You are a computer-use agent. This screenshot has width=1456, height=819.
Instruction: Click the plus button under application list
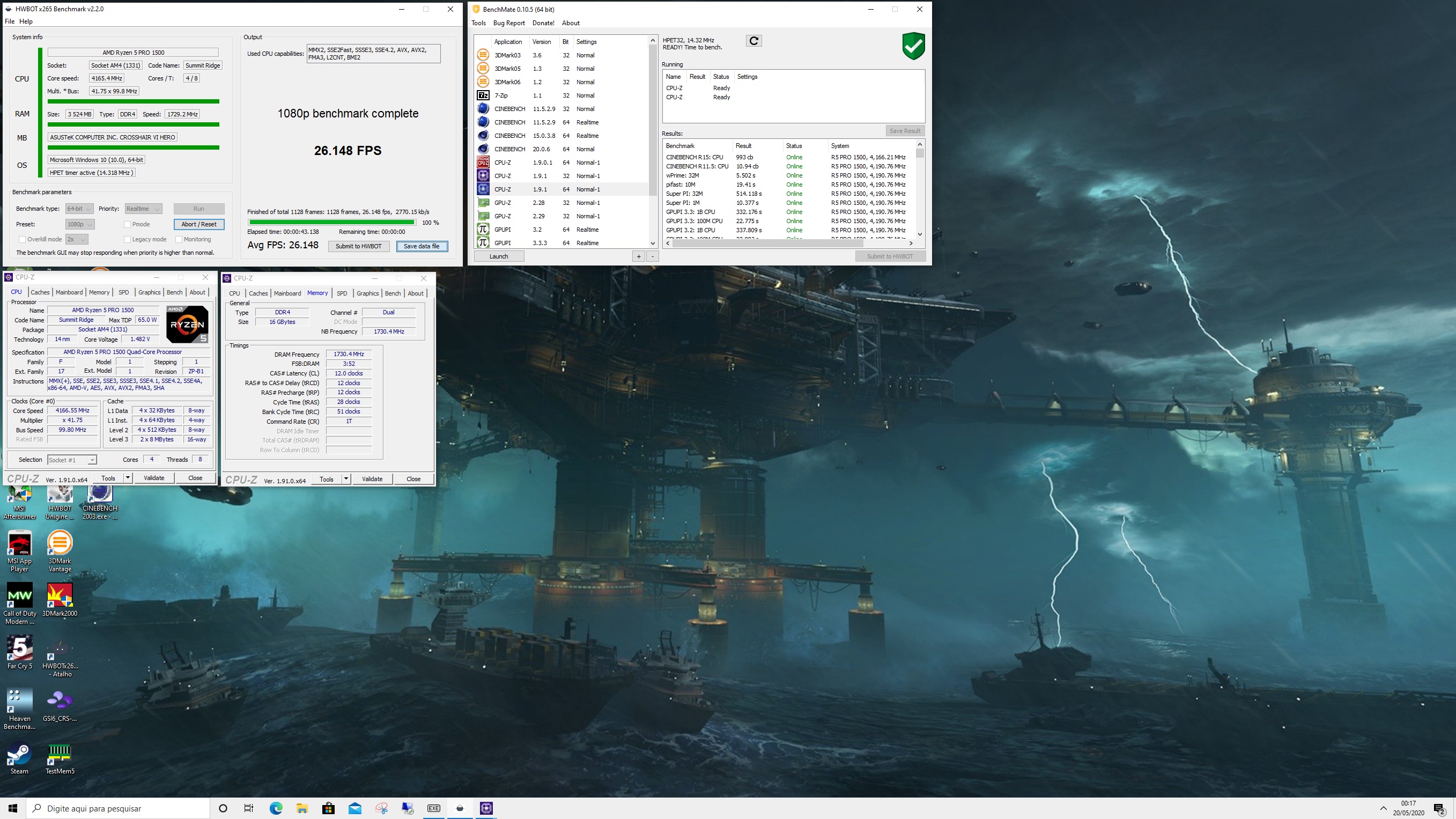(x=639, y=256)
